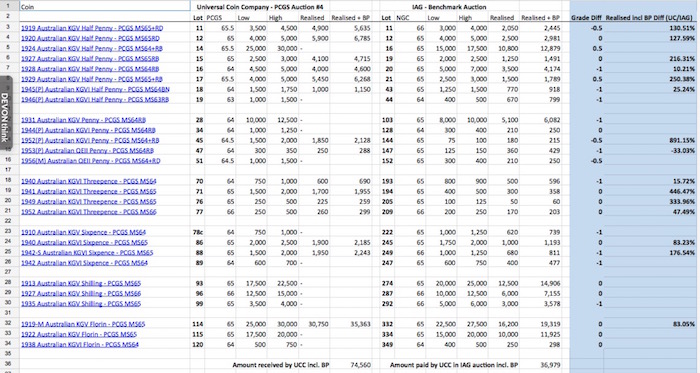Open 1919-M Australian KGV Florin link

pos(83,324)
